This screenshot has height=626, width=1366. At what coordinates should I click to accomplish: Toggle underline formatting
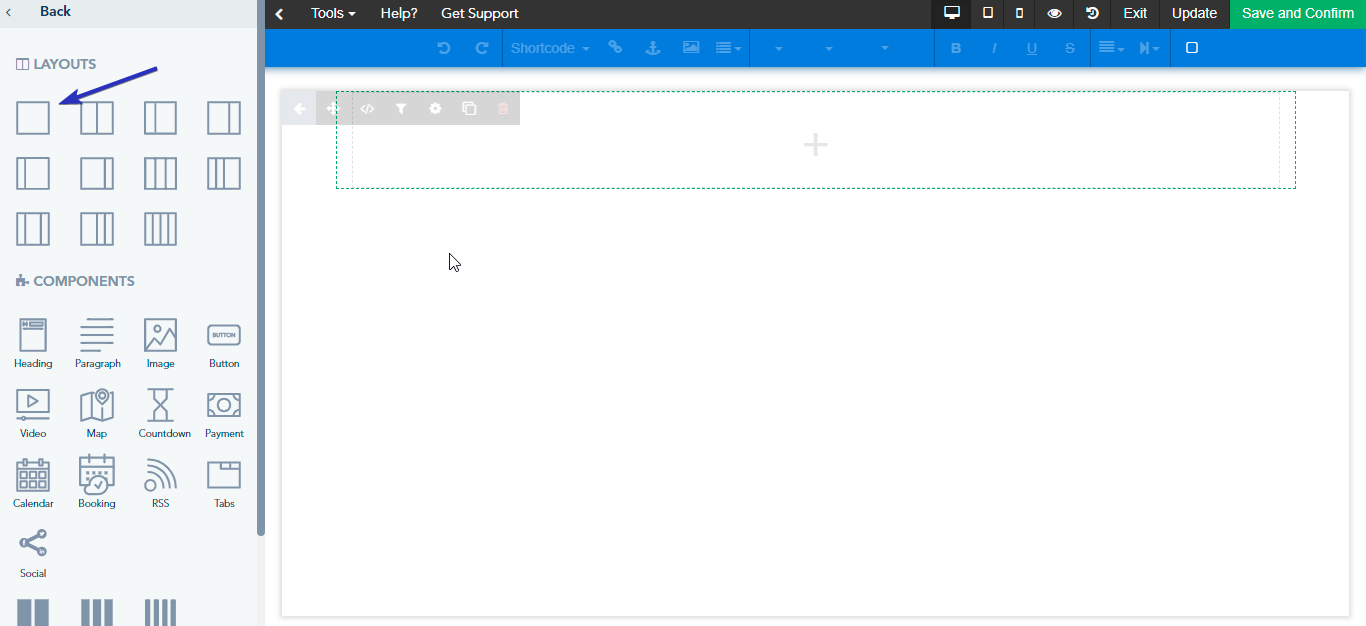pyautogui.click(x=1032, y=48)
